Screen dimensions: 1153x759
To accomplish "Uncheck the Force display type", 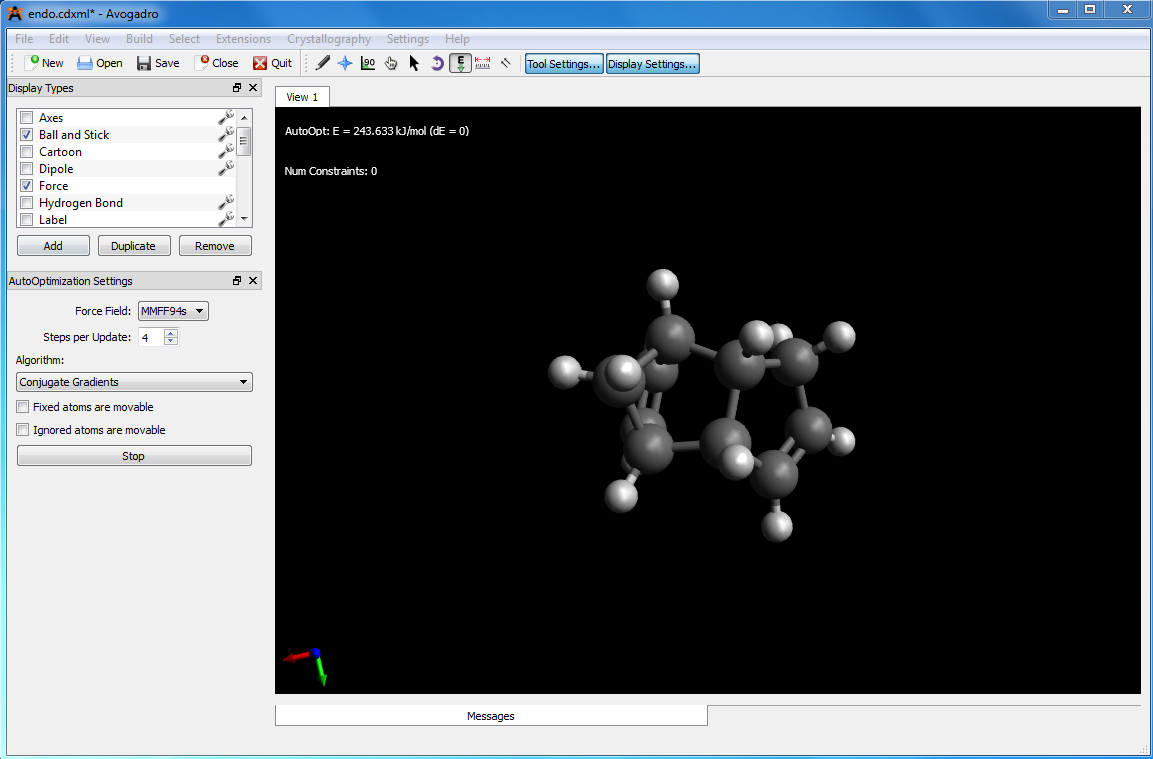I will coord(27,186).
